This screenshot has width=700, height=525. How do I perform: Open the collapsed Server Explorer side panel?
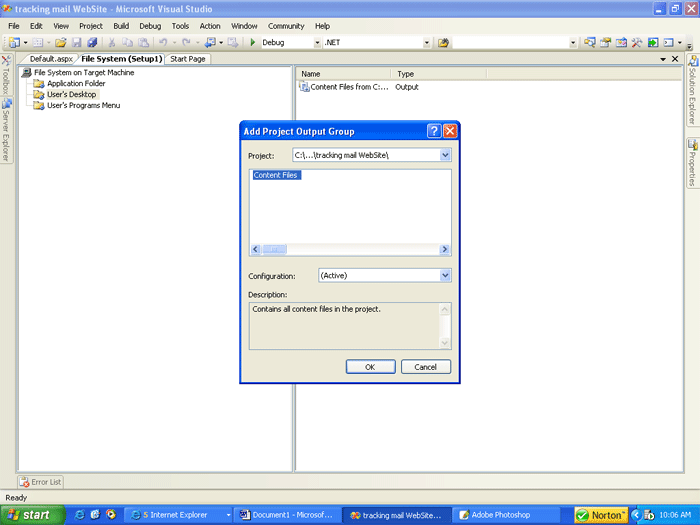[6, 130]
